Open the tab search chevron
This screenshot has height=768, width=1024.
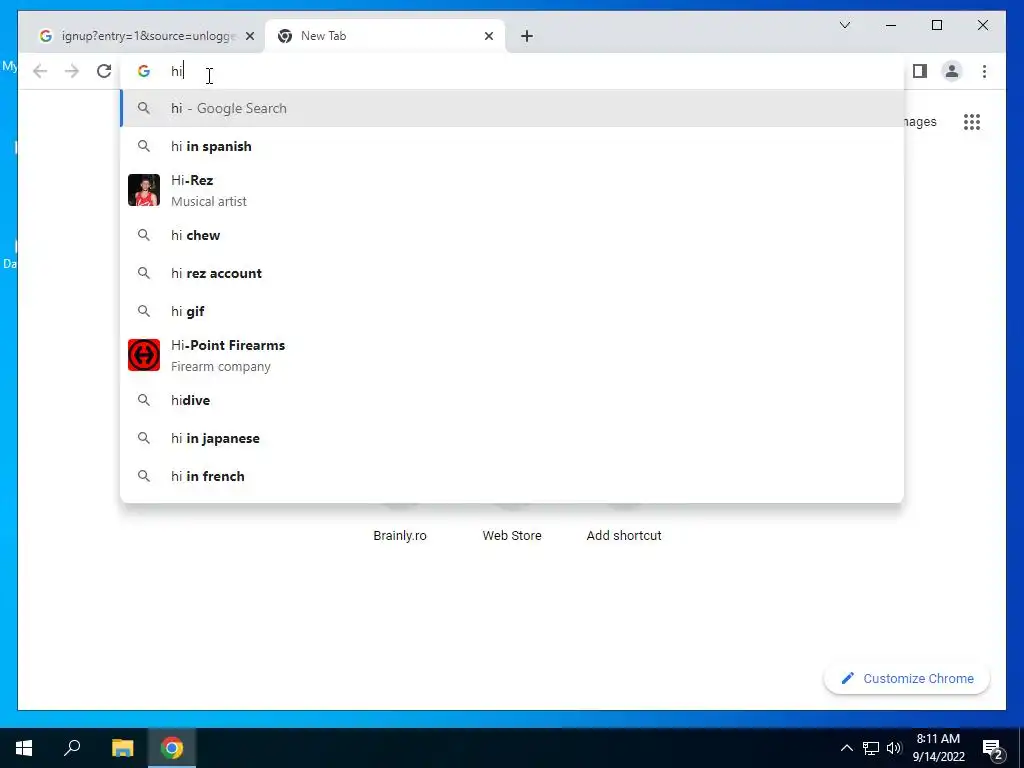coord(844,25)
